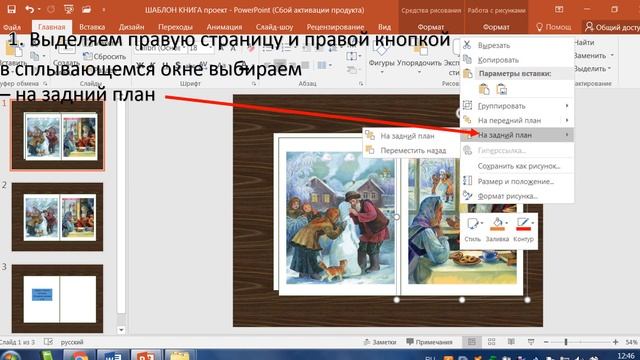Click the Undo arrow icon

click(29, 9)
